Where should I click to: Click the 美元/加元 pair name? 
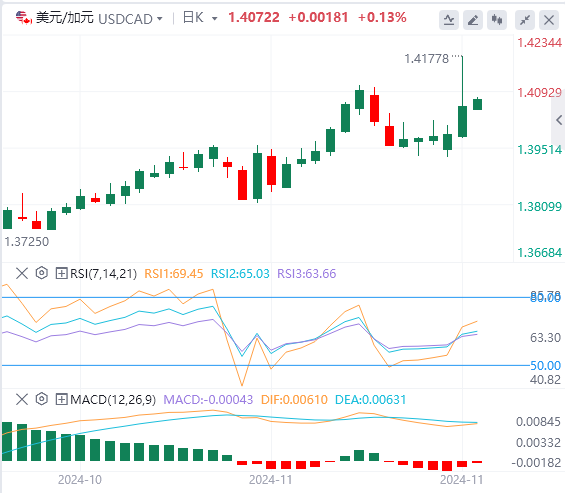click(x=65, y=18)
